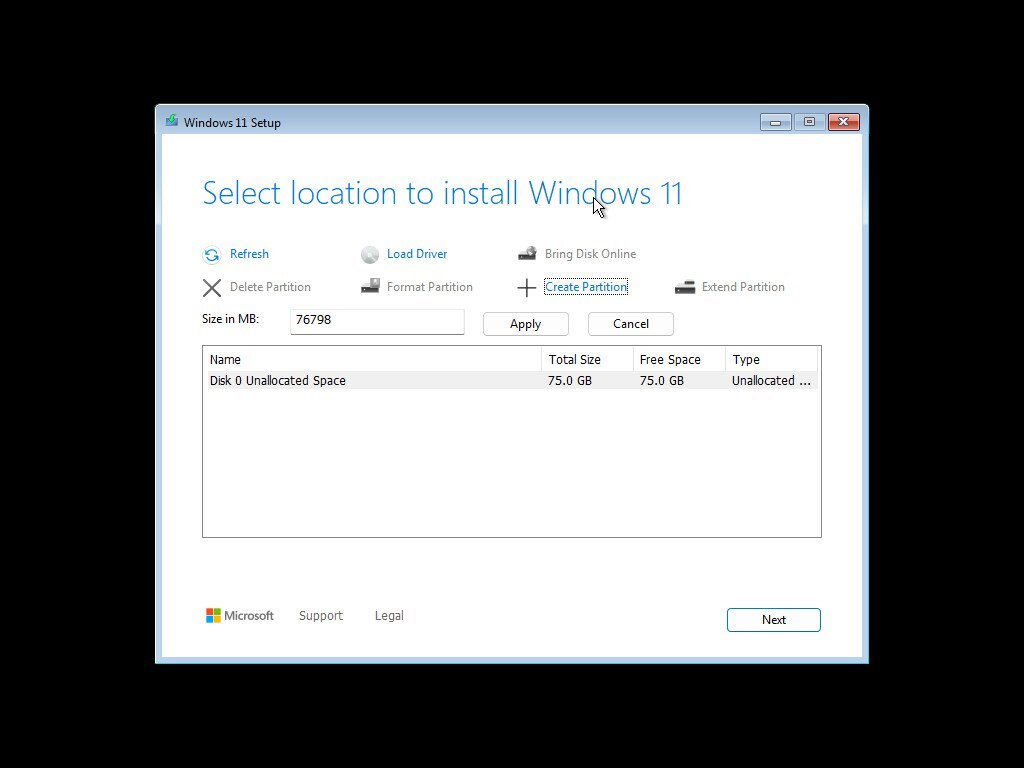This screenshot has height=768, width=1024.
Task: Click the Size in MB input field
Action: [377, 321]
